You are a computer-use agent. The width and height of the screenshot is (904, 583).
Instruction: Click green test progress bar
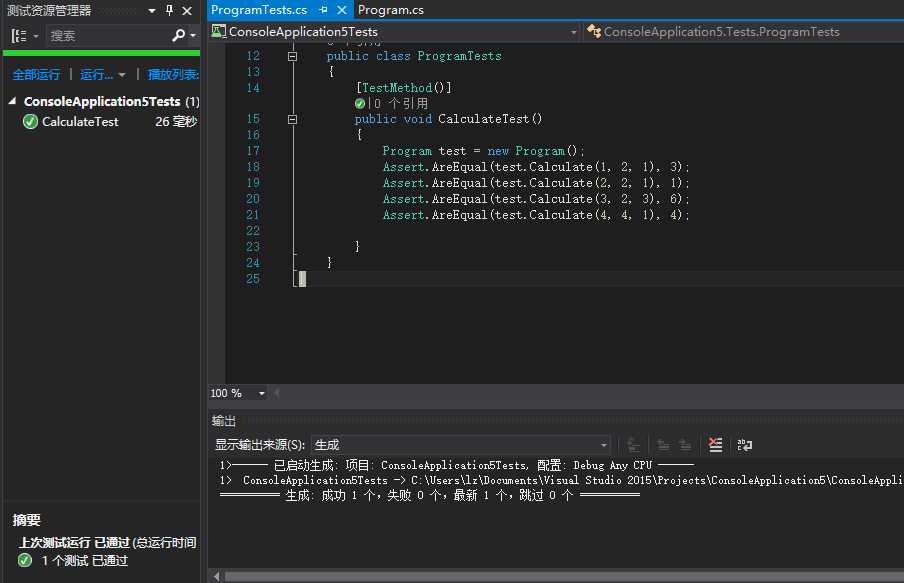click(101, 53)
